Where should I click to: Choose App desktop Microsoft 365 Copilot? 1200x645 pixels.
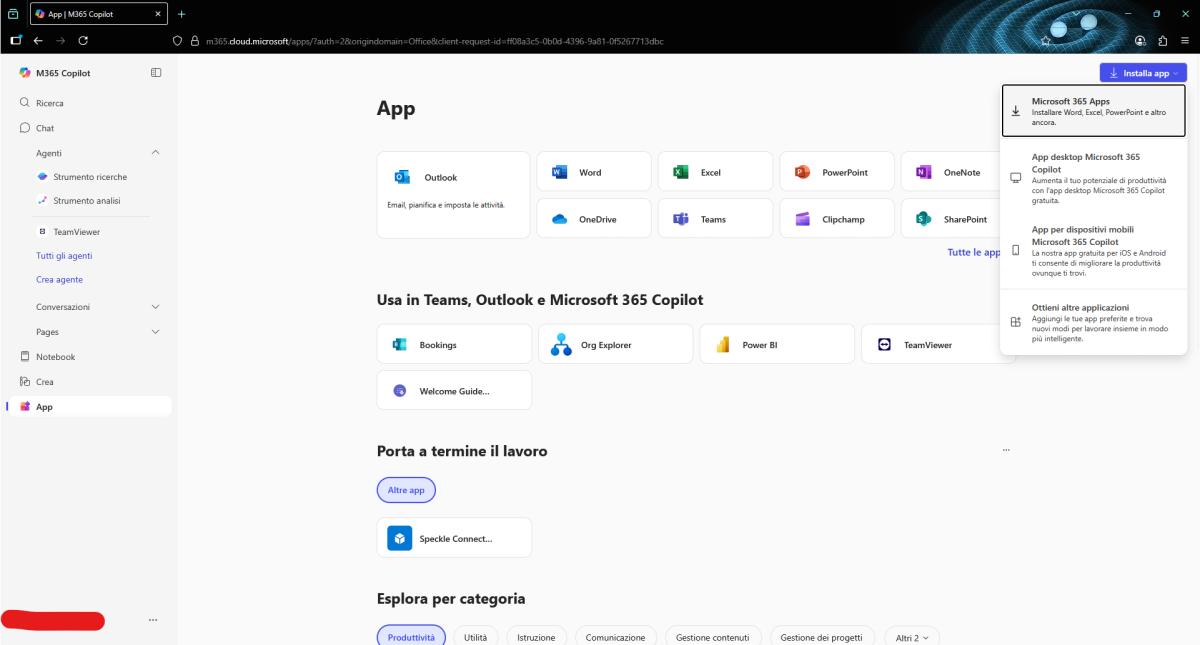click(x=1093, y=177)
